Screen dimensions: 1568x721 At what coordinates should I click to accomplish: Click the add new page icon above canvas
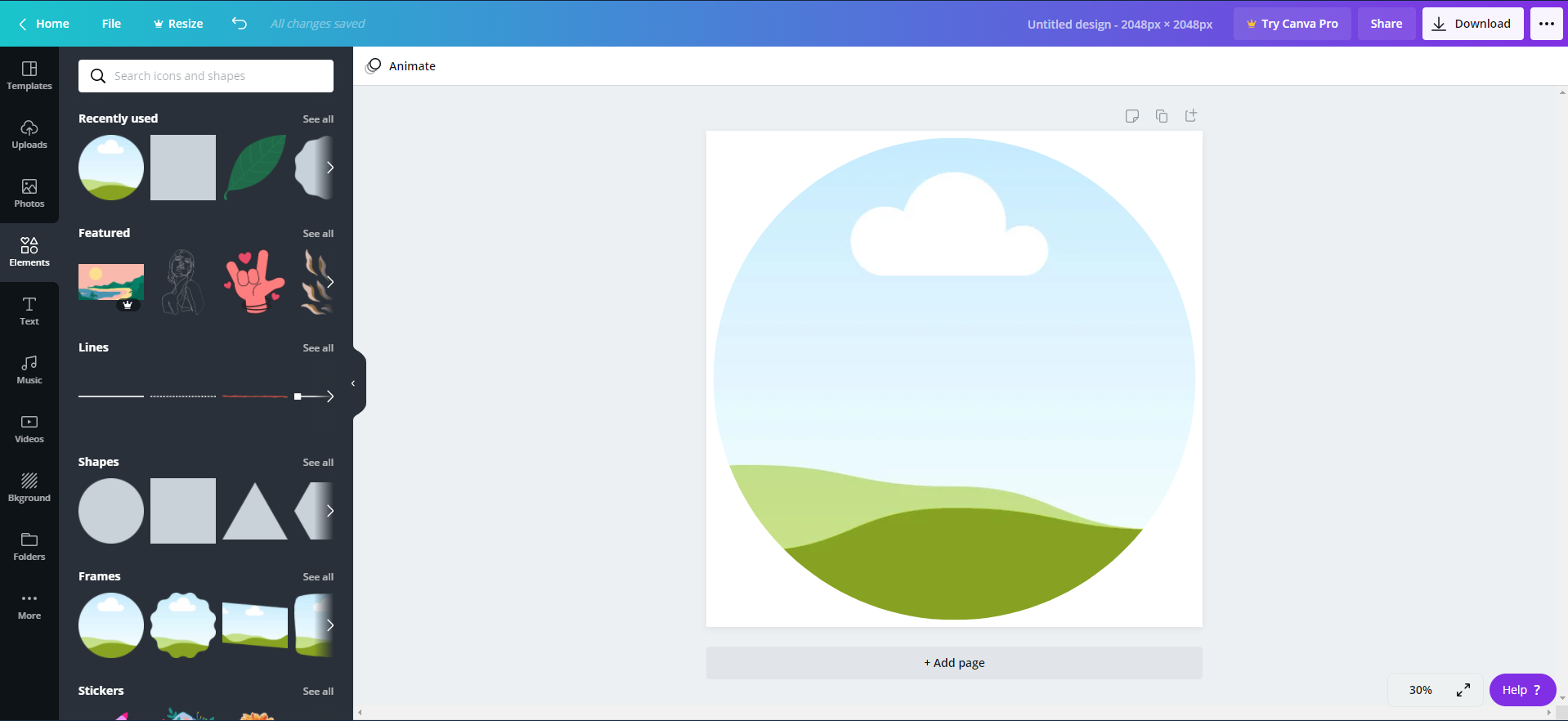(x=1191, y=116)
